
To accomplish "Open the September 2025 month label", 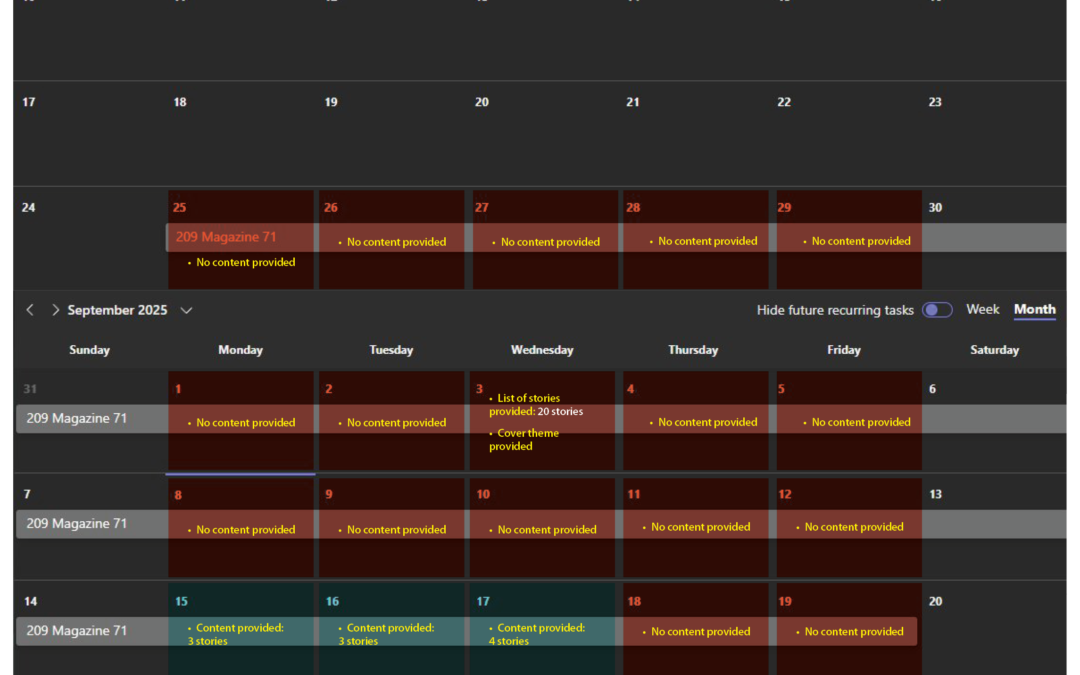I will tap(117, 310).
